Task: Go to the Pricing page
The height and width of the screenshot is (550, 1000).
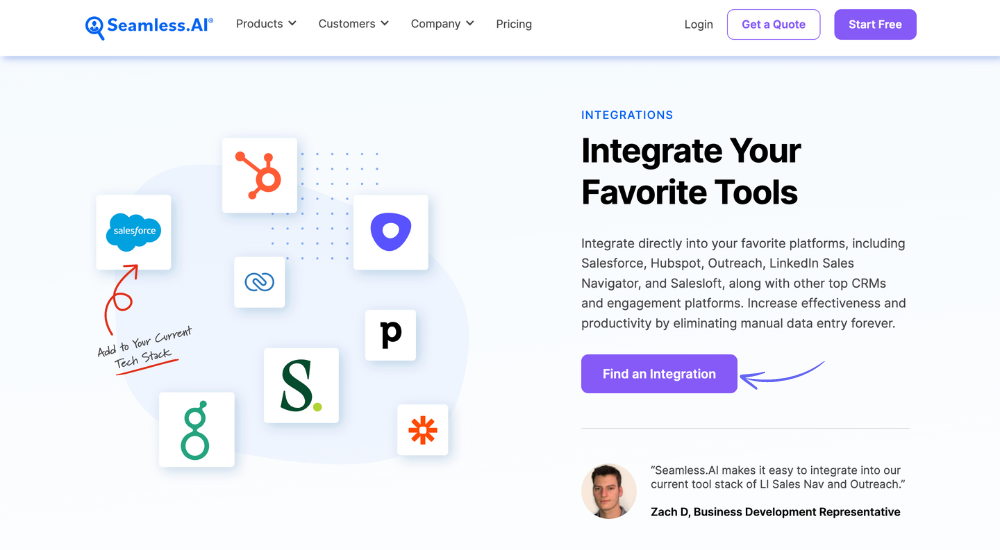Action: (514, 24)
